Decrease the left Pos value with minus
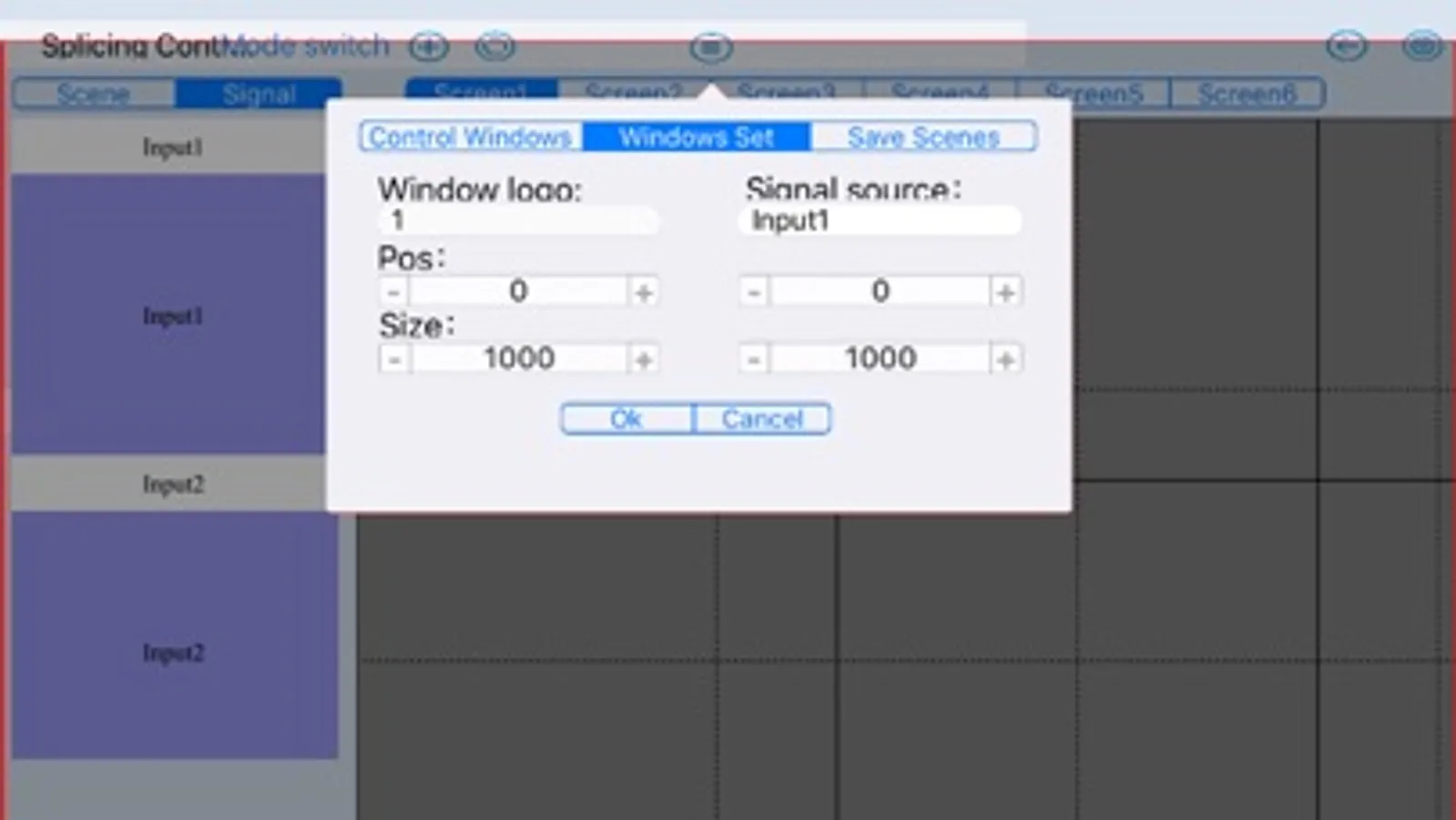Image resolution: width=1456 pixels, height=820 pixels. pos(393,292)
